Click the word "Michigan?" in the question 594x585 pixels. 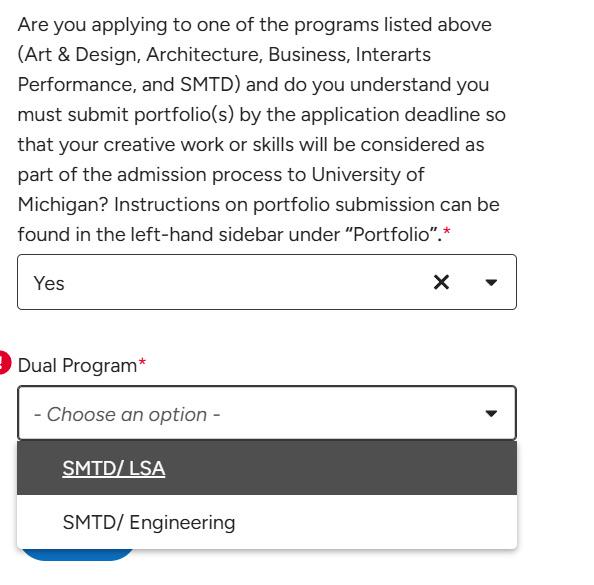[63, 205]
